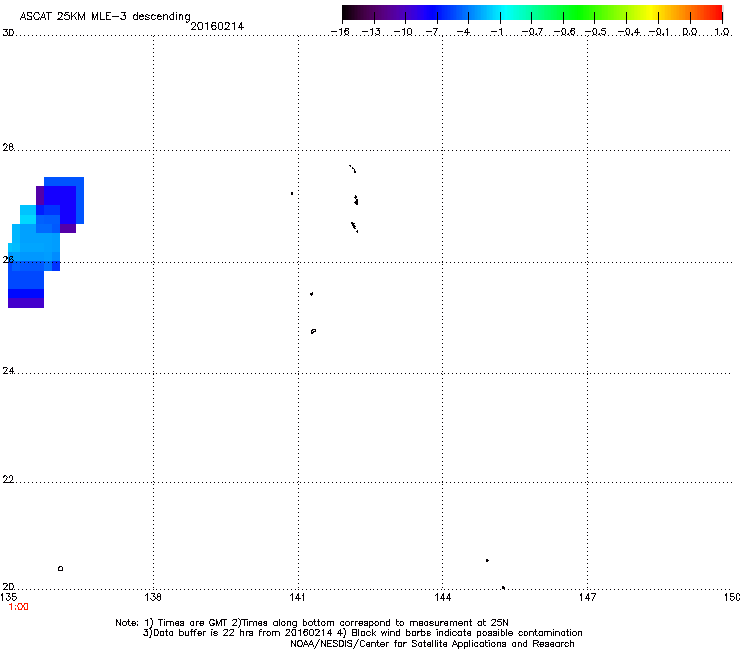
Task: Click the -4 color scale label
Action: (x=463, y=32)
